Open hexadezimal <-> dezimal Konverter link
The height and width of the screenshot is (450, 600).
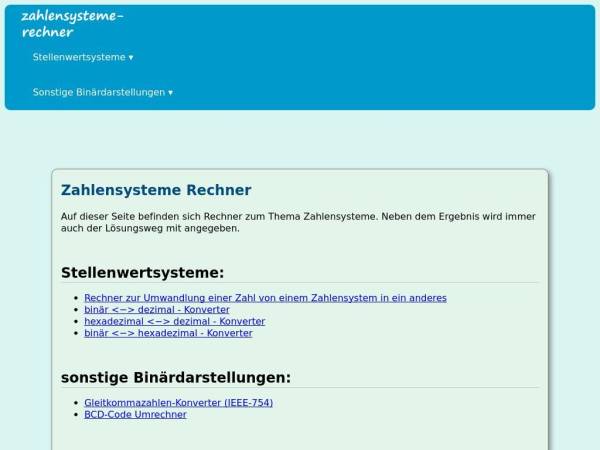174,321
